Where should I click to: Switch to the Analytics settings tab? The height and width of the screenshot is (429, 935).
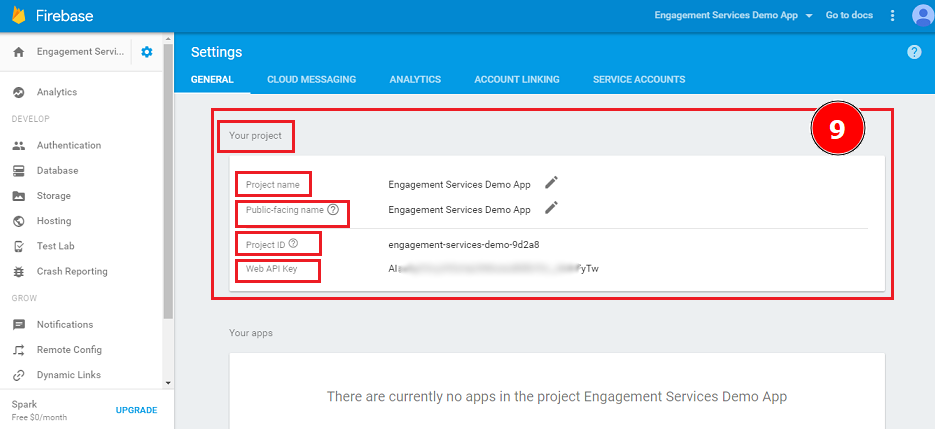click(415, 79)
